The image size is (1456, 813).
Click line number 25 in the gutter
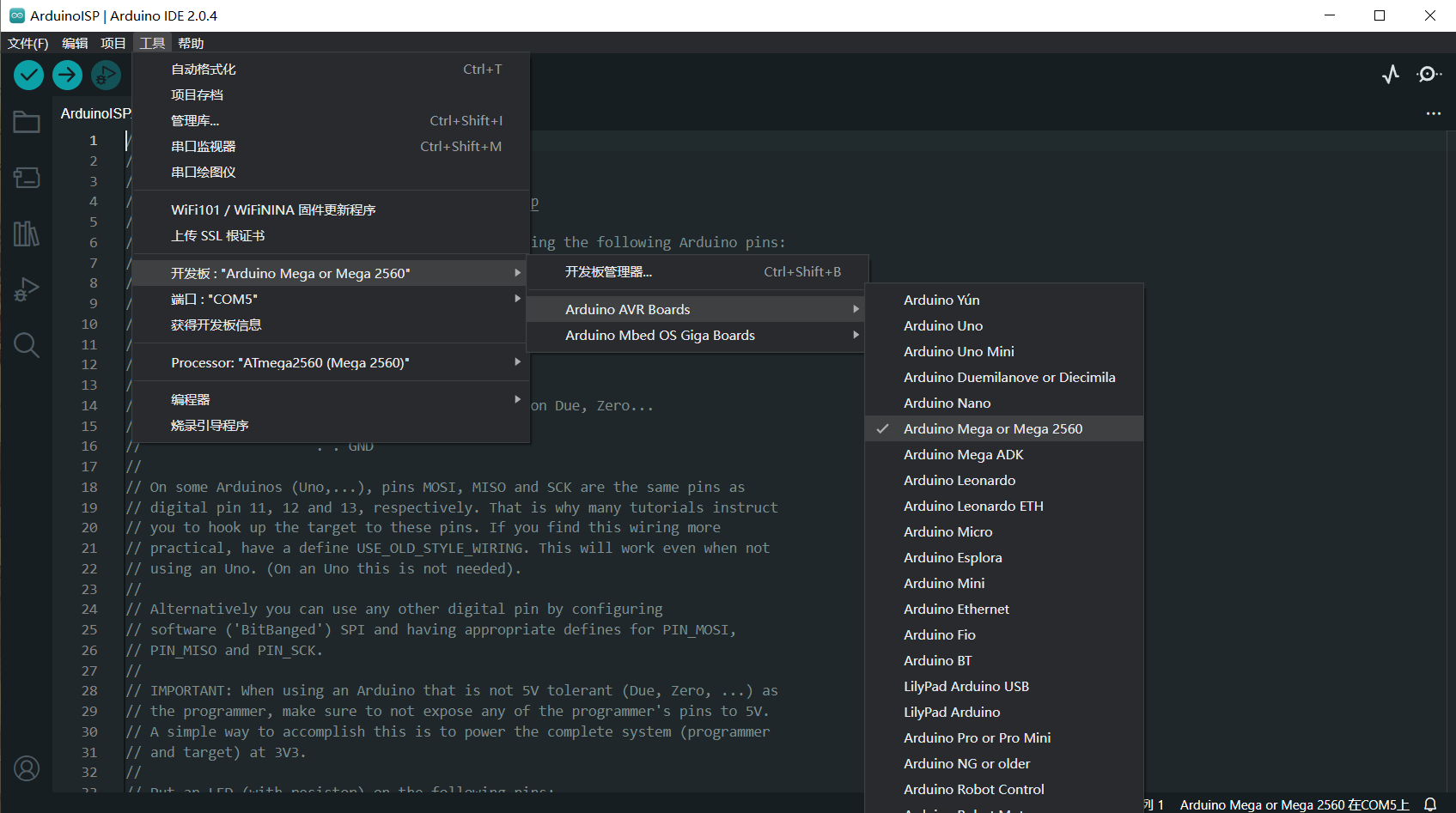click(89, 629)
